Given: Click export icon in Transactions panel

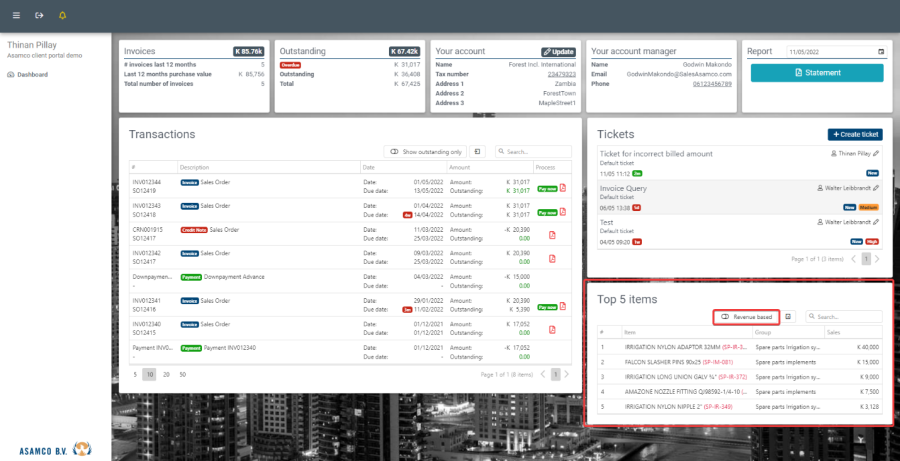Looking at the screenshot, I should point(478,151).
